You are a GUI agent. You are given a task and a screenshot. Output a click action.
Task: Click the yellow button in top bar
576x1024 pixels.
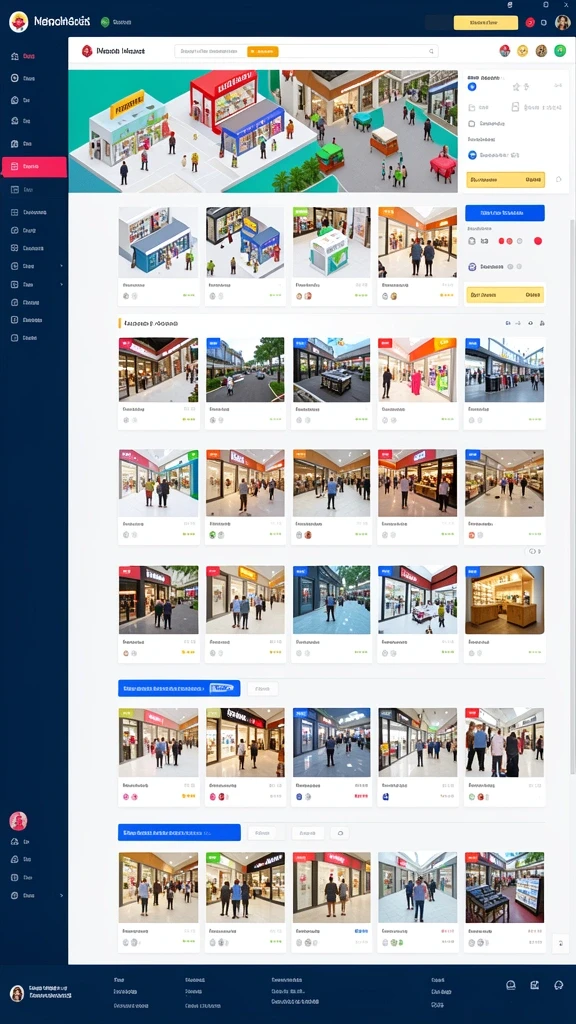point(486,23)
